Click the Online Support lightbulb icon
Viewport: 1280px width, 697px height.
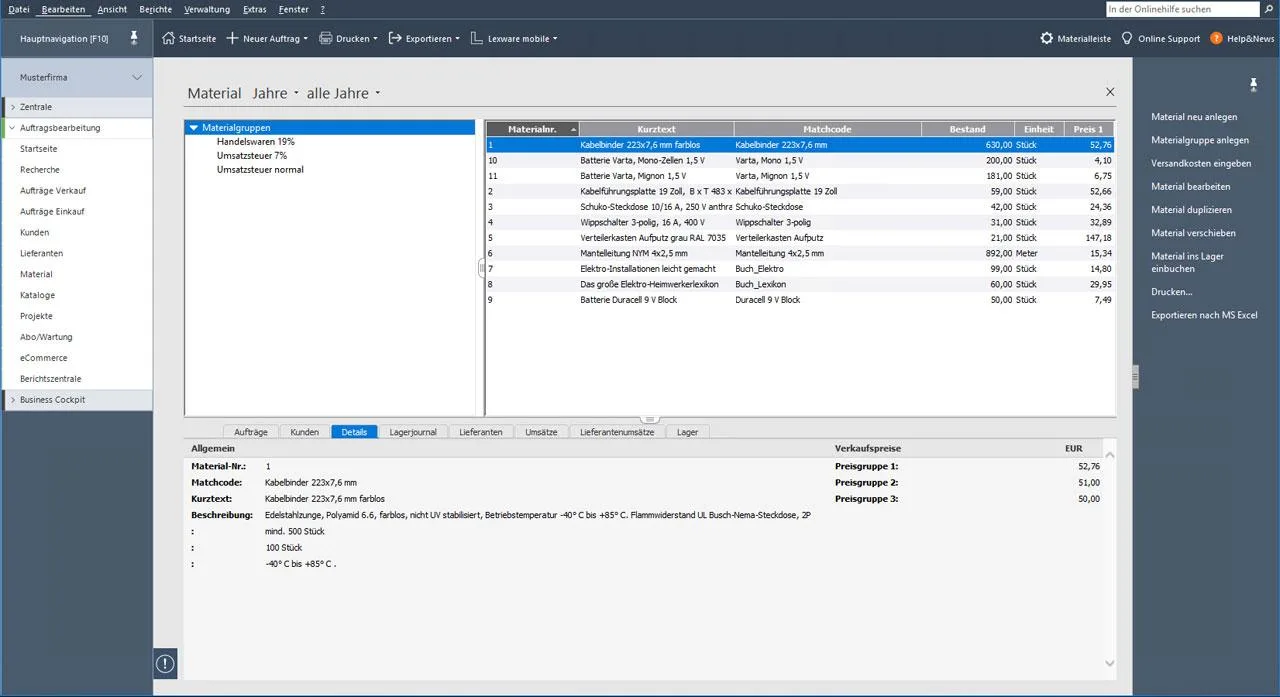[x=1127, y=38]
